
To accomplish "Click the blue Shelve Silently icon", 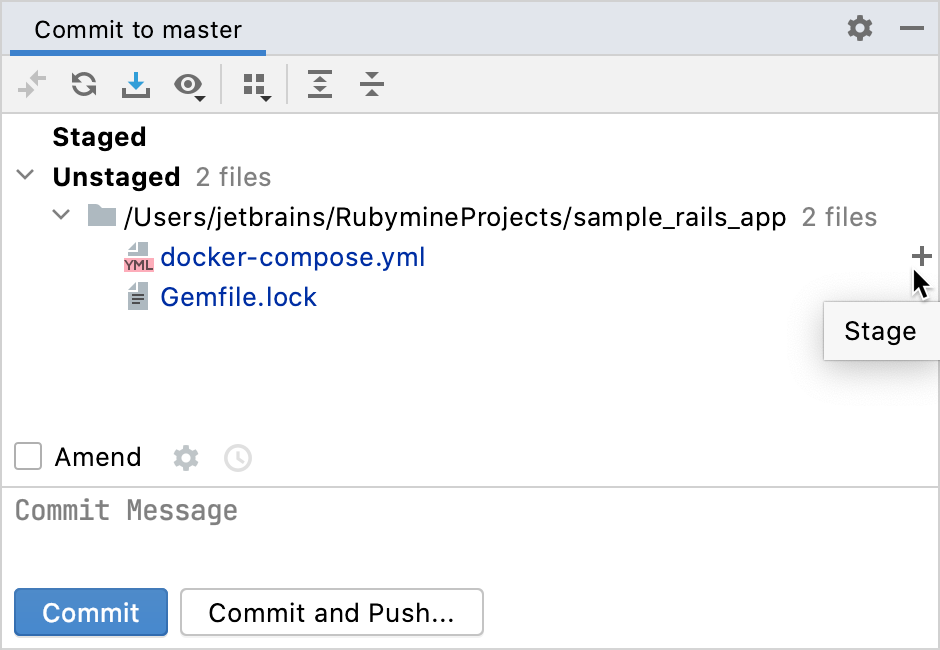I will (x=135, y=85).
